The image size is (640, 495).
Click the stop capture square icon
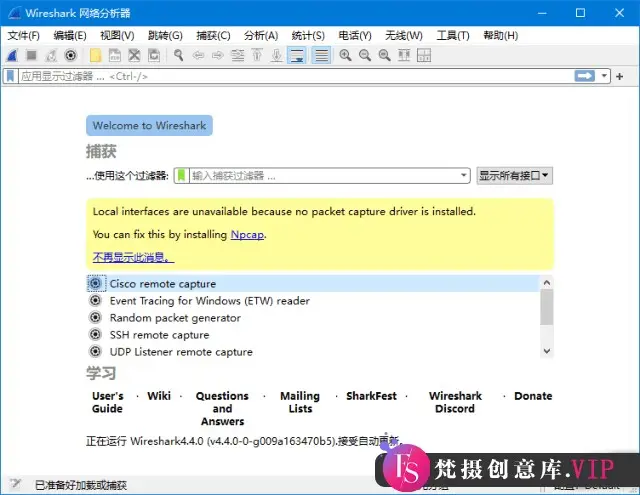31,55
